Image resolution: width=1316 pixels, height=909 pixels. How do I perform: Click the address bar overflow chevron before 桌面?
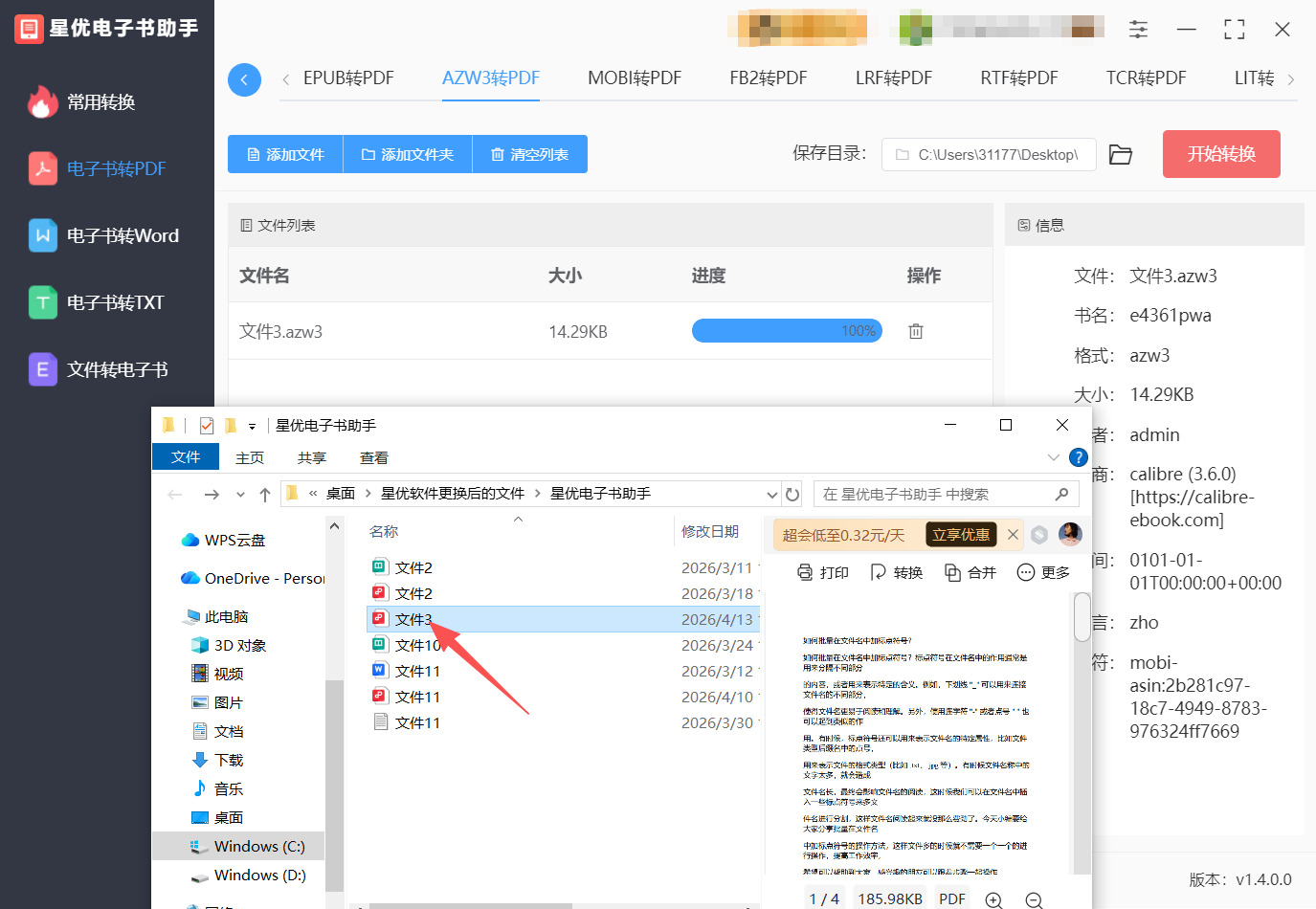coord(313,494)
